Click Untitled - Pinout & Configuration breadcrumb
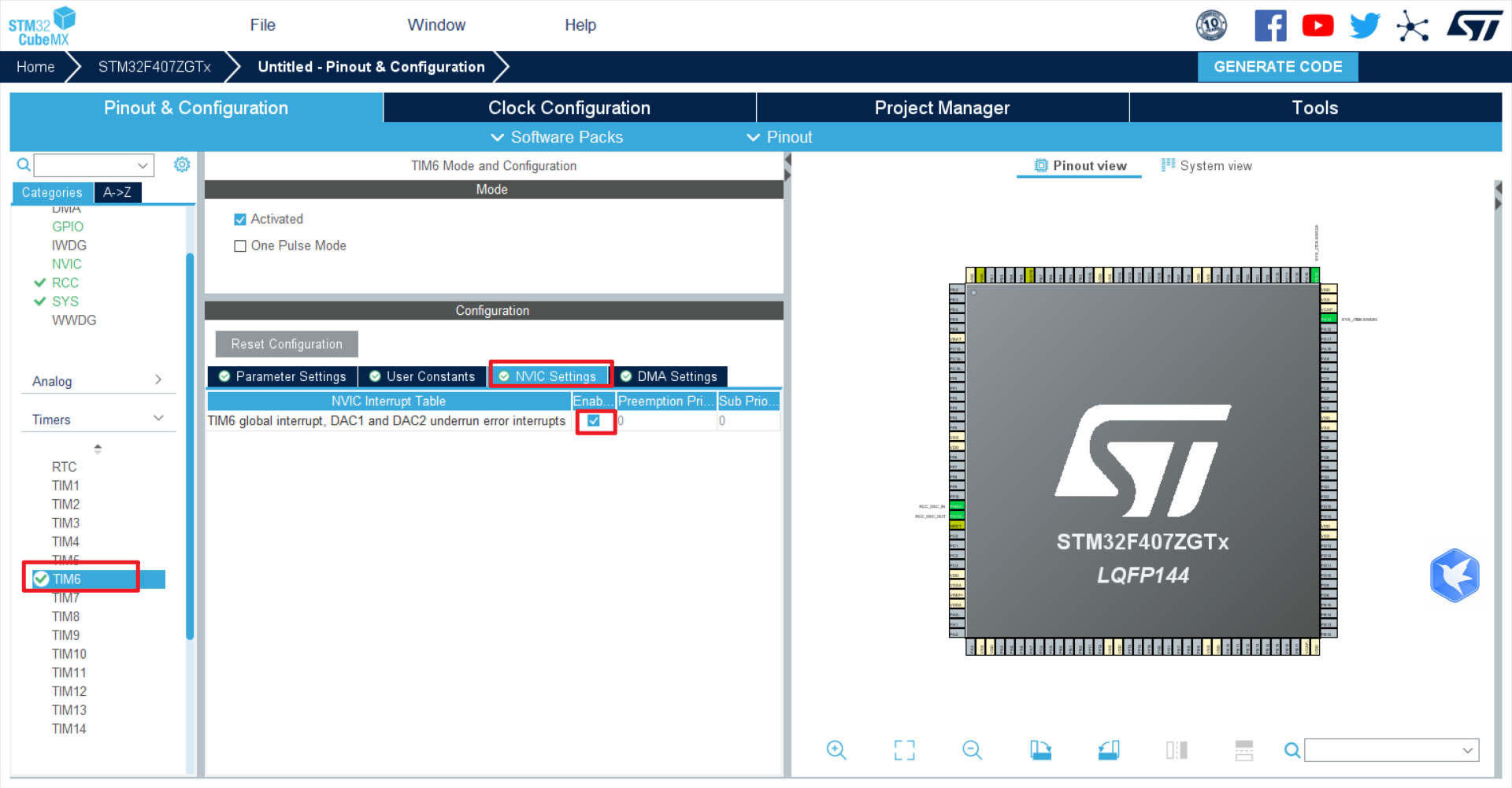The width and height of the screenshot is (1512, 788). tap(371, 67)
